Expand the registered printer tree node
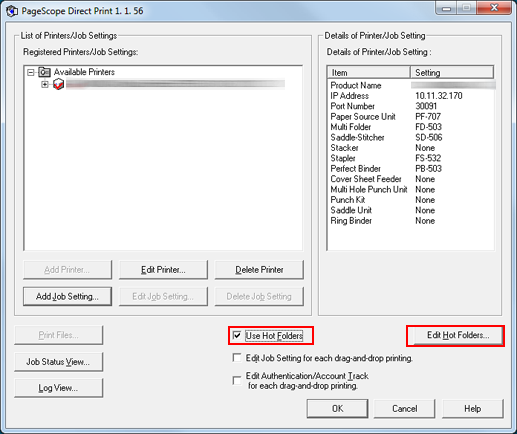Screen dimensions: 517x434 [45, 84]
